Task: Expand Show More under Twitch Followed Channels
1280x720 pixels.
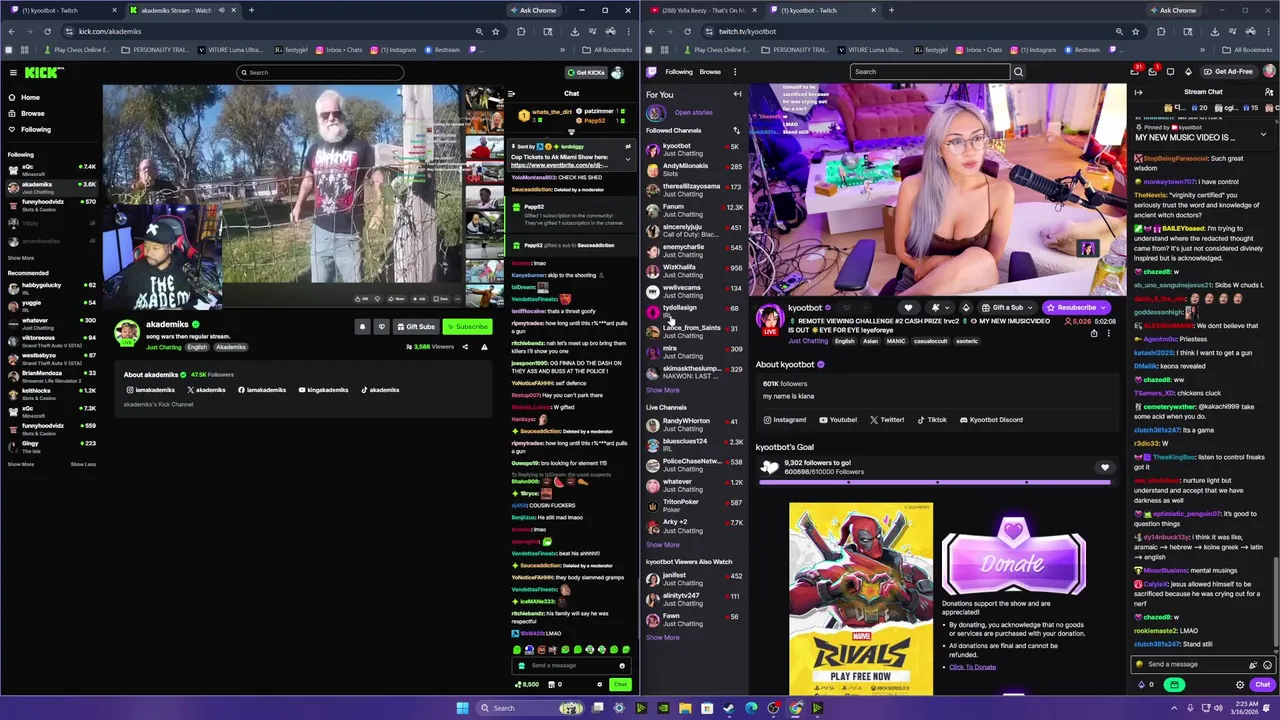Action: pyautogui.click(x=662, y=390)
